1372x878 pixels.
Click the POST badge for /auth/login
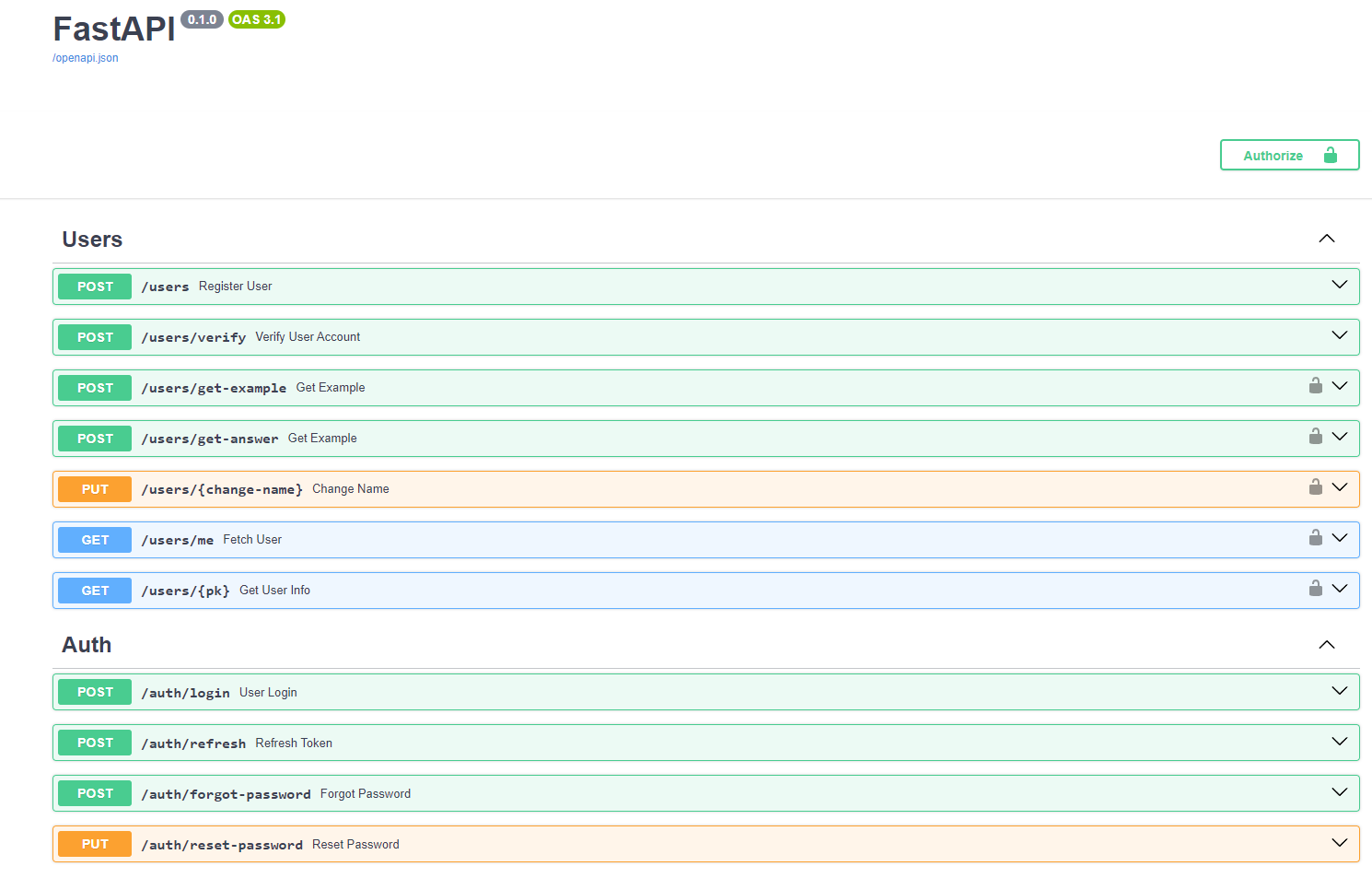95,692
